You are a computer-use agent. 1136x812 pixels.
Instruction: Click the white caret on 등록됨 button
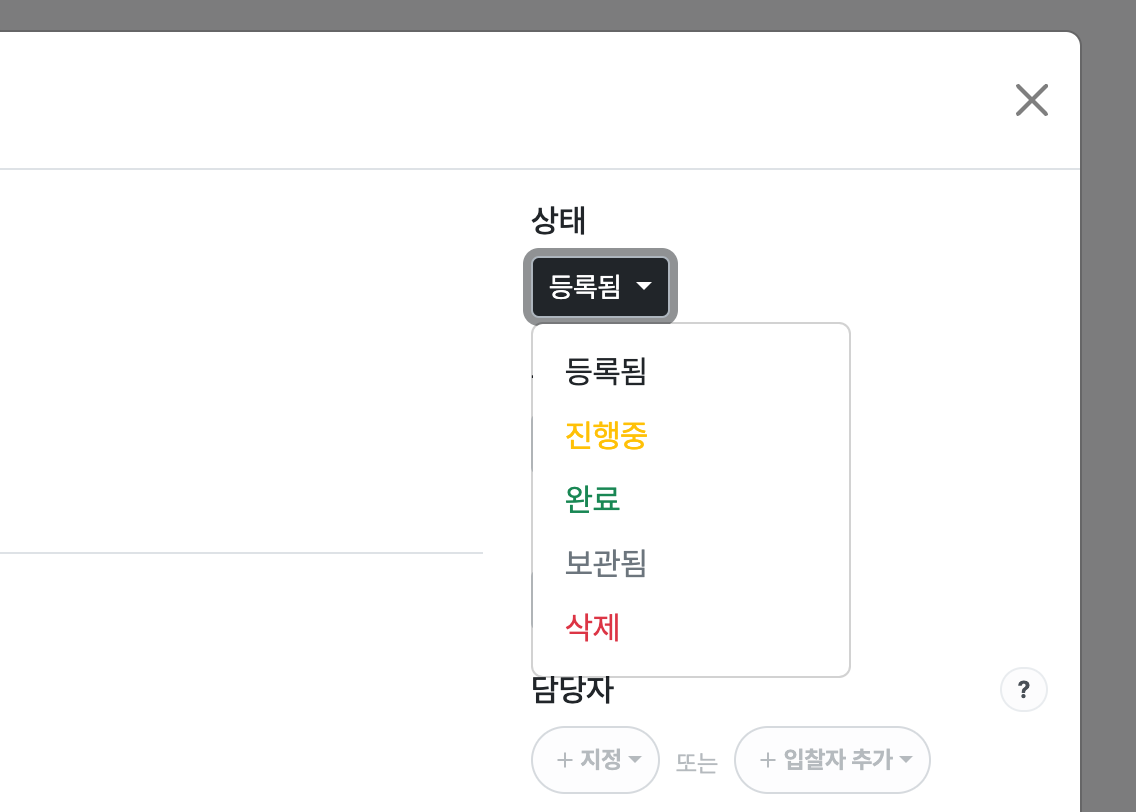pyautogui.click(x=644, y=286)
